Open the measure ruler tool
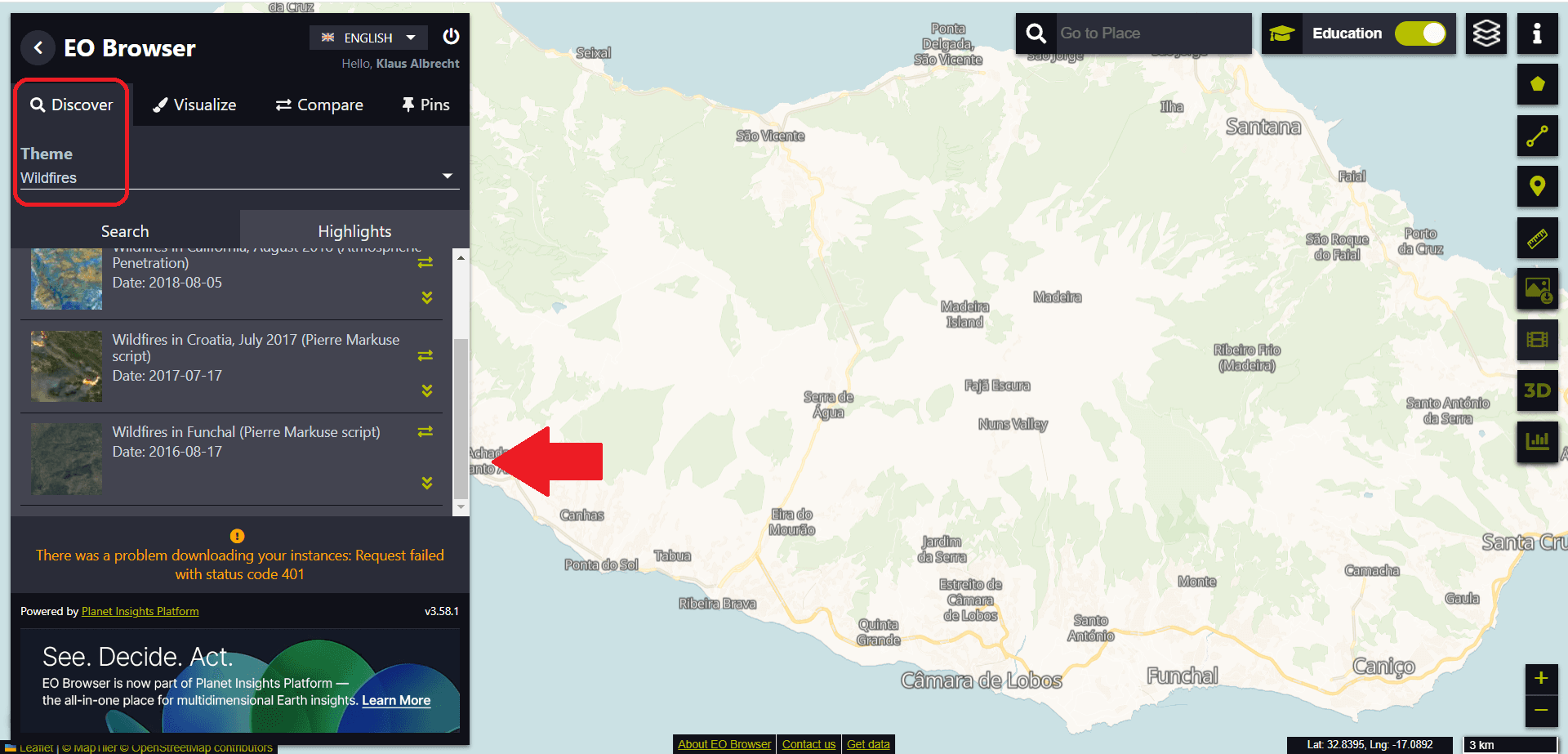The height and width of the screenshot is (754, 1568). [x=1537, y=239]
